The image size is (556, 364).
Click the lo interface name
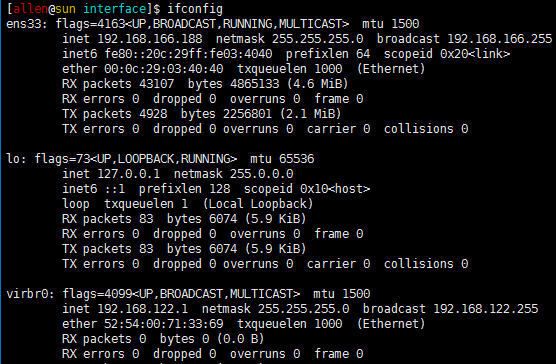14,158
